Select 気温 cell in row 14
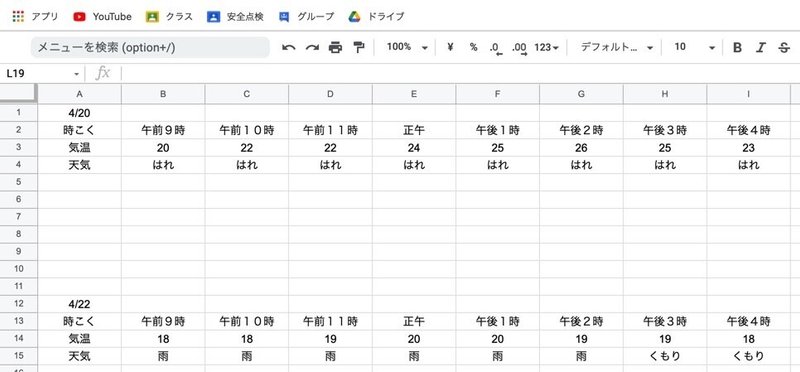 tap(80, 339)
